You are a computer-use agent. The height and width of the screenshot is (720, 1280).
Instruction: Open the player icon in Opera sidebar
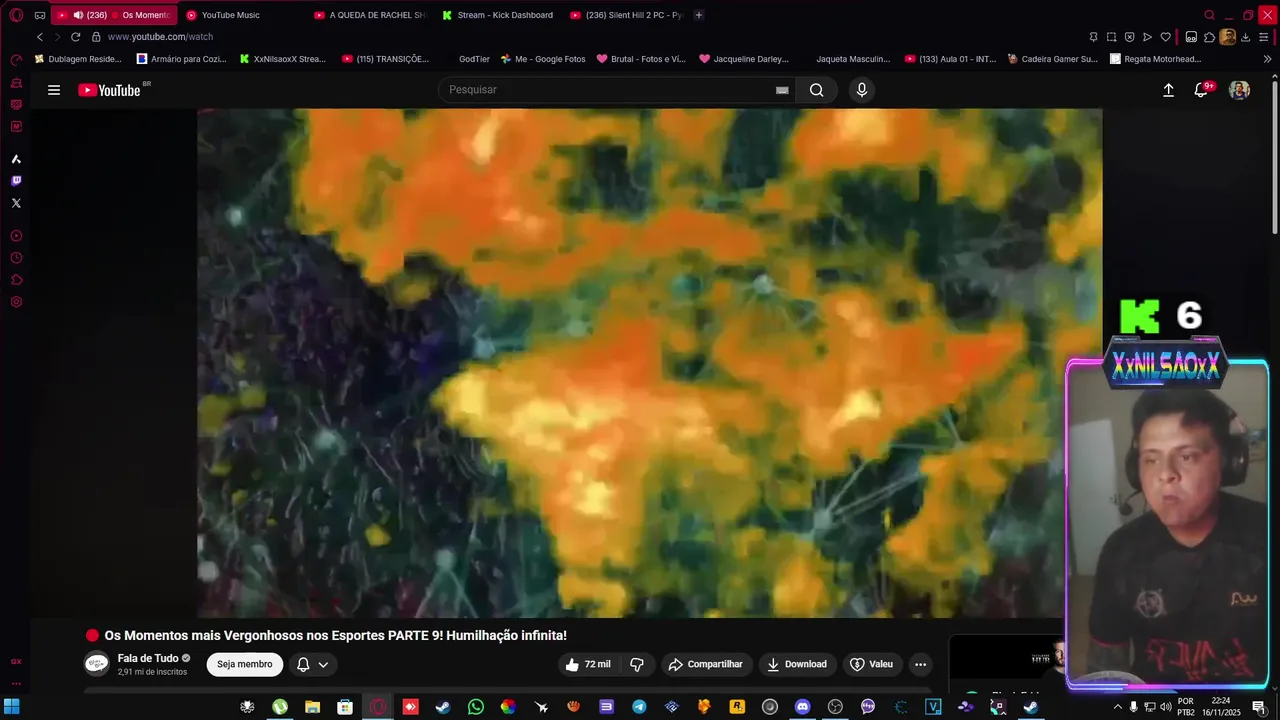pos(16,236)
